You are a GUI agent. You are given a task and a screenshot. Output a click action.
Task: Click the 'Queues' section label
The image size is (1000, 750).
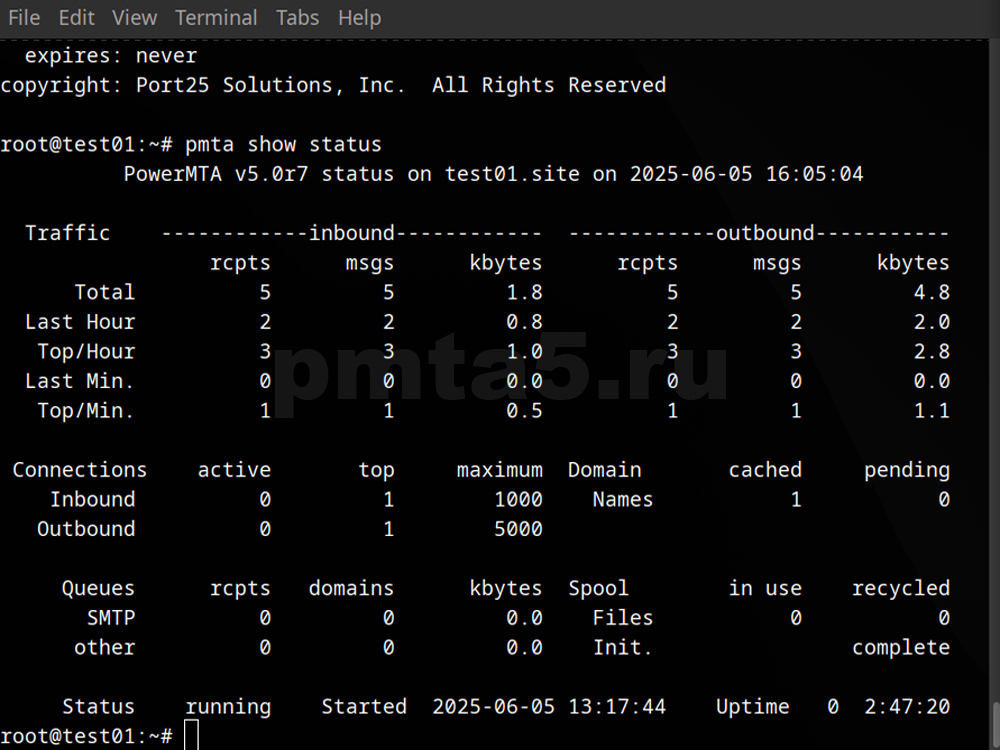(98, 589)
